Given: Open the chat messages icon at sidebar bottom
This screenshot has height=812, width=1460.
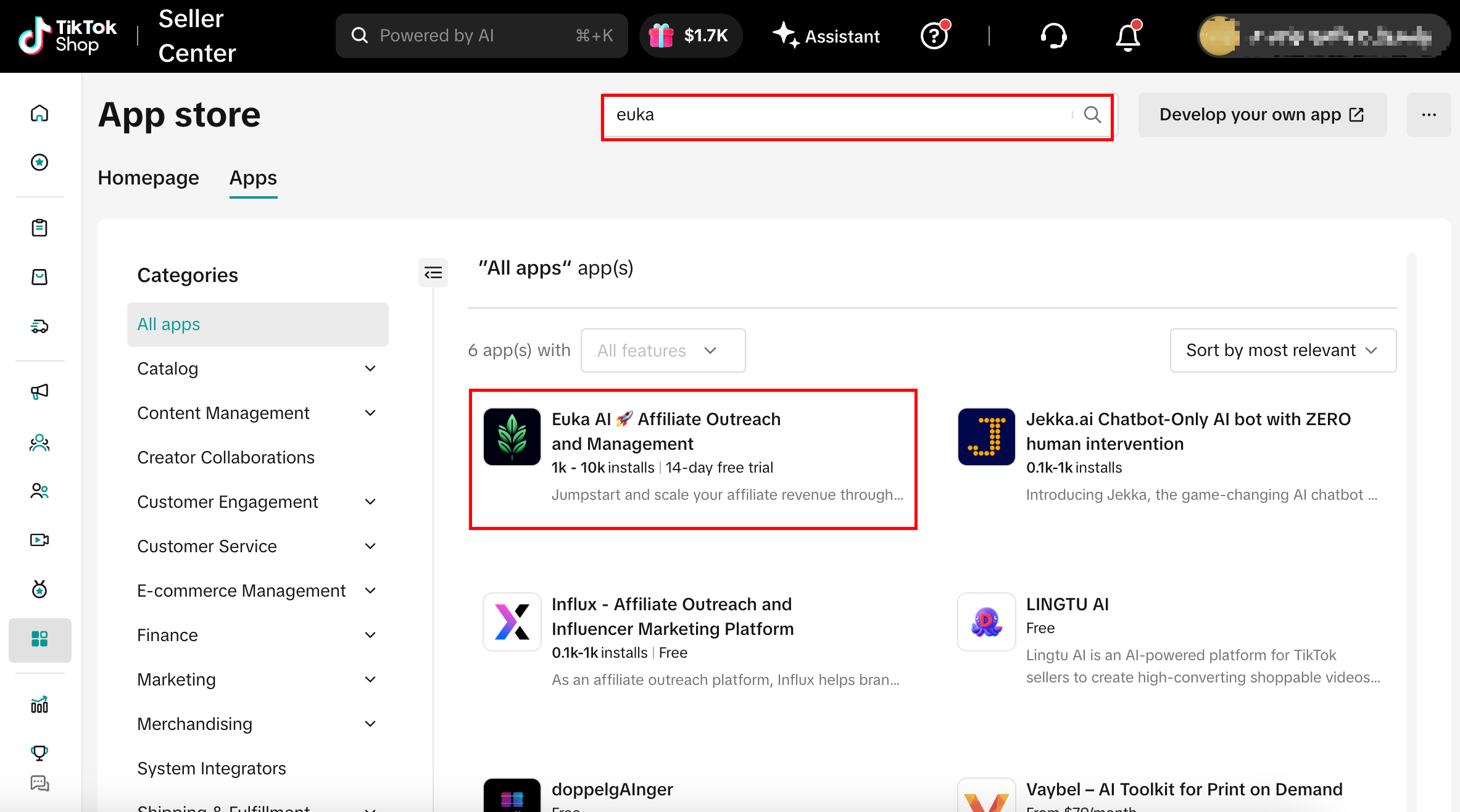Looking at the screenshot, I should 39,783.
